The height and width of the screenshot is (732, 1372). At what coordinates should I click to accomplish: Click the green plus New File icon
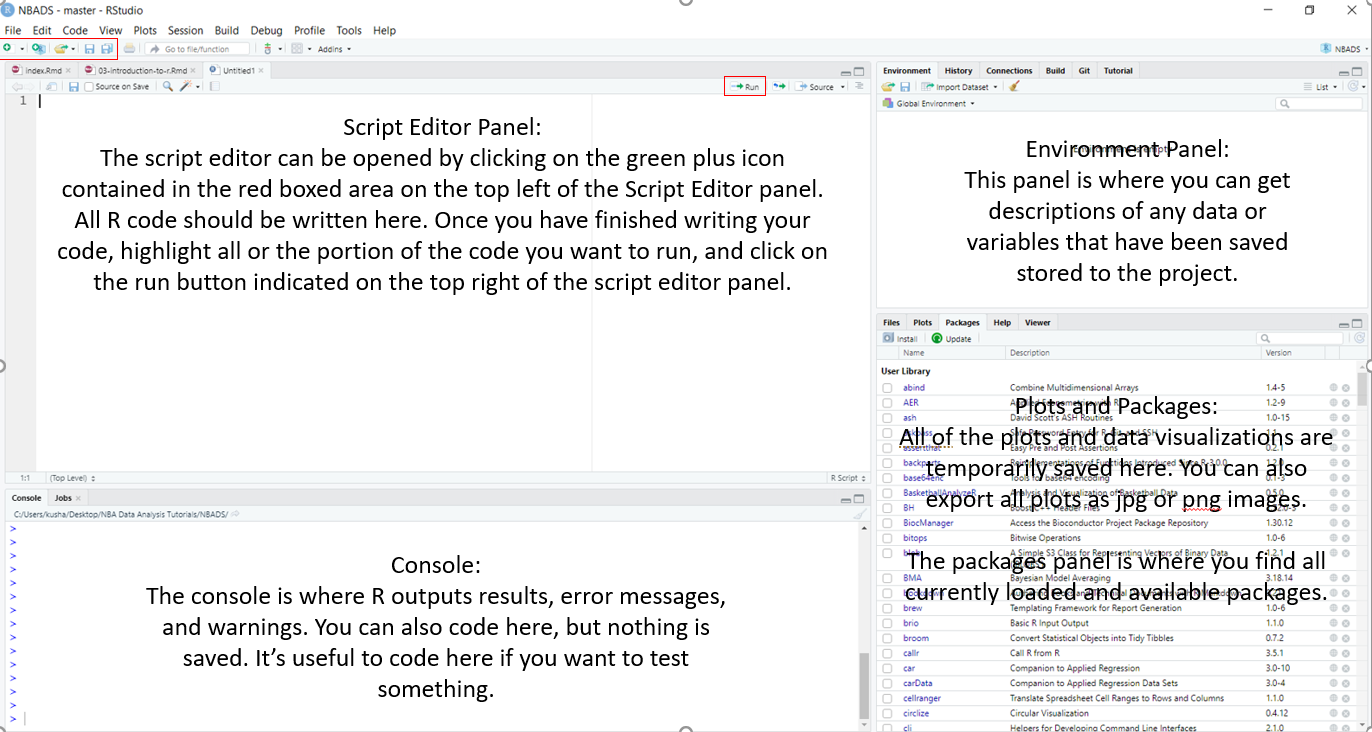pos(8,48)
